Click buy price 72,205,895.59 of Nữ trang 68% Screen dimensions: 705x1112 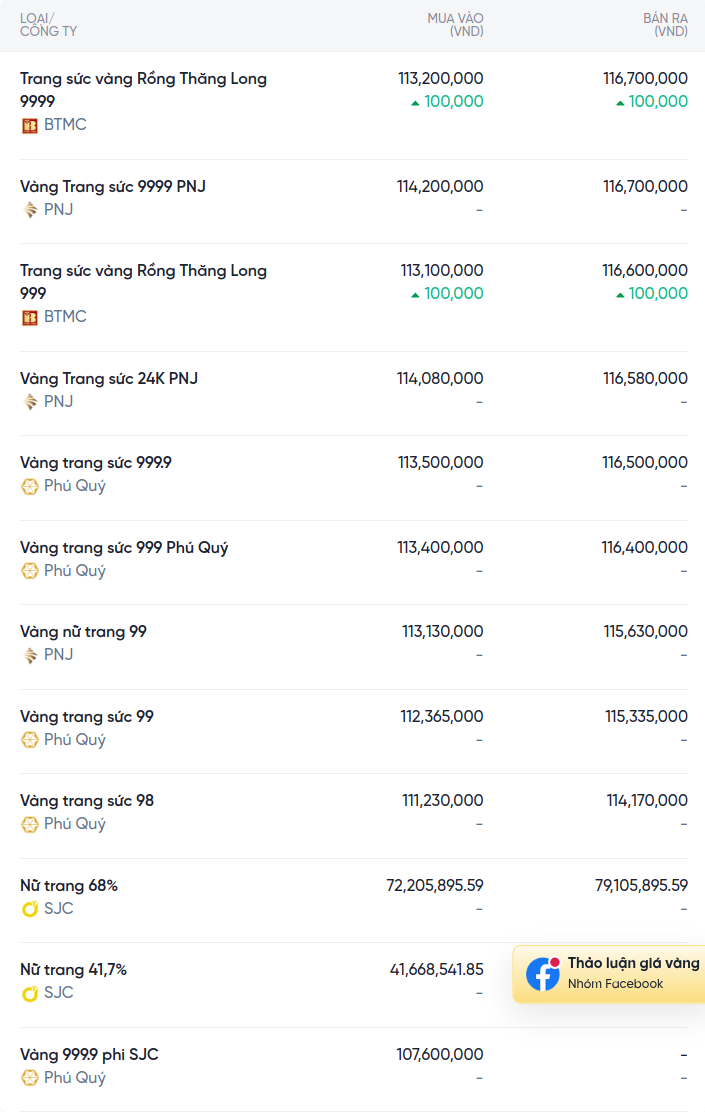(435, 886)
